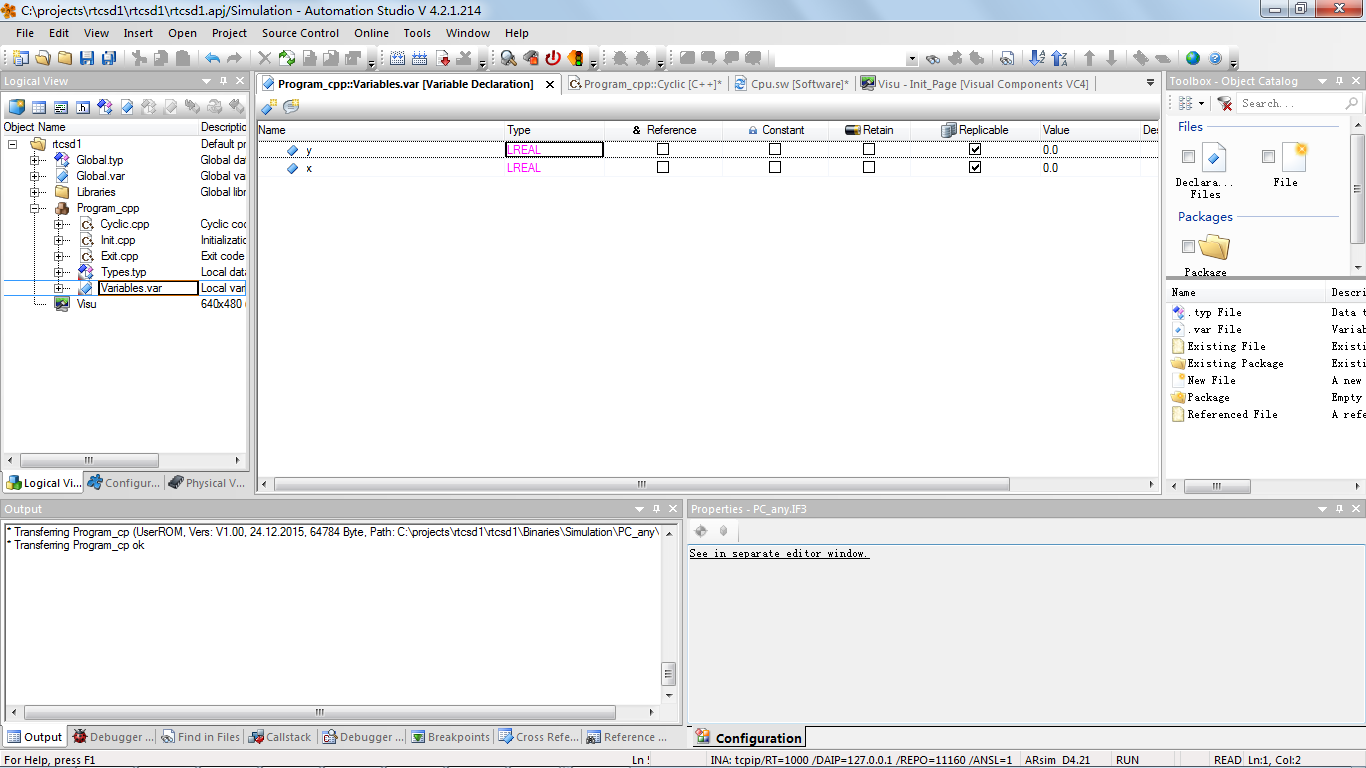The height and width of the screenshot is (768, 1366).
Task: Expand the Global.typ tree node
Action: [x=36, y=160]
